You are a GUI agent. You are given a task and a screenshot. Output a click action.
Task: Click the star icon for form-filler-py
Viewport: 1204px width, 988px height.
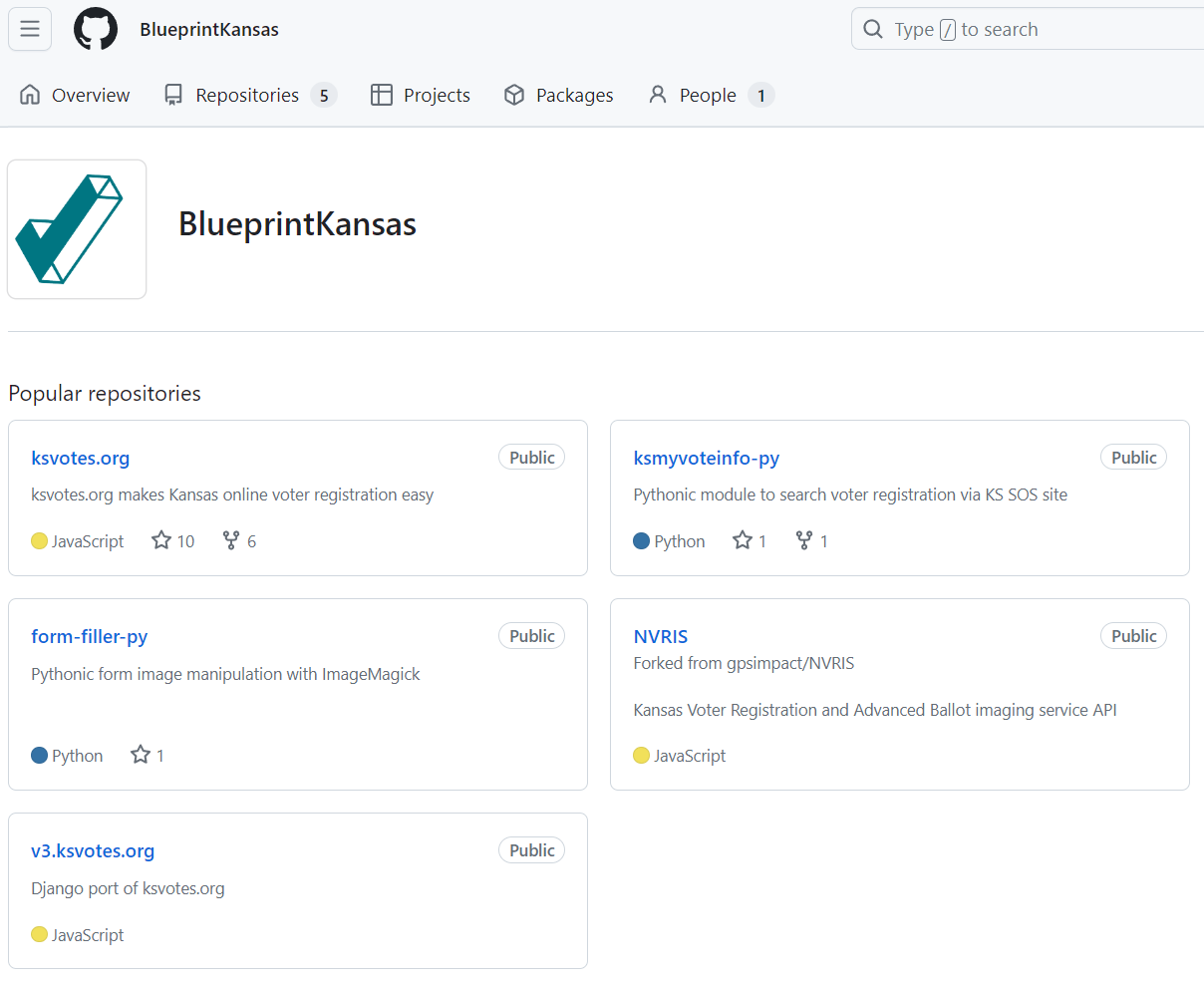click(141, 755)
